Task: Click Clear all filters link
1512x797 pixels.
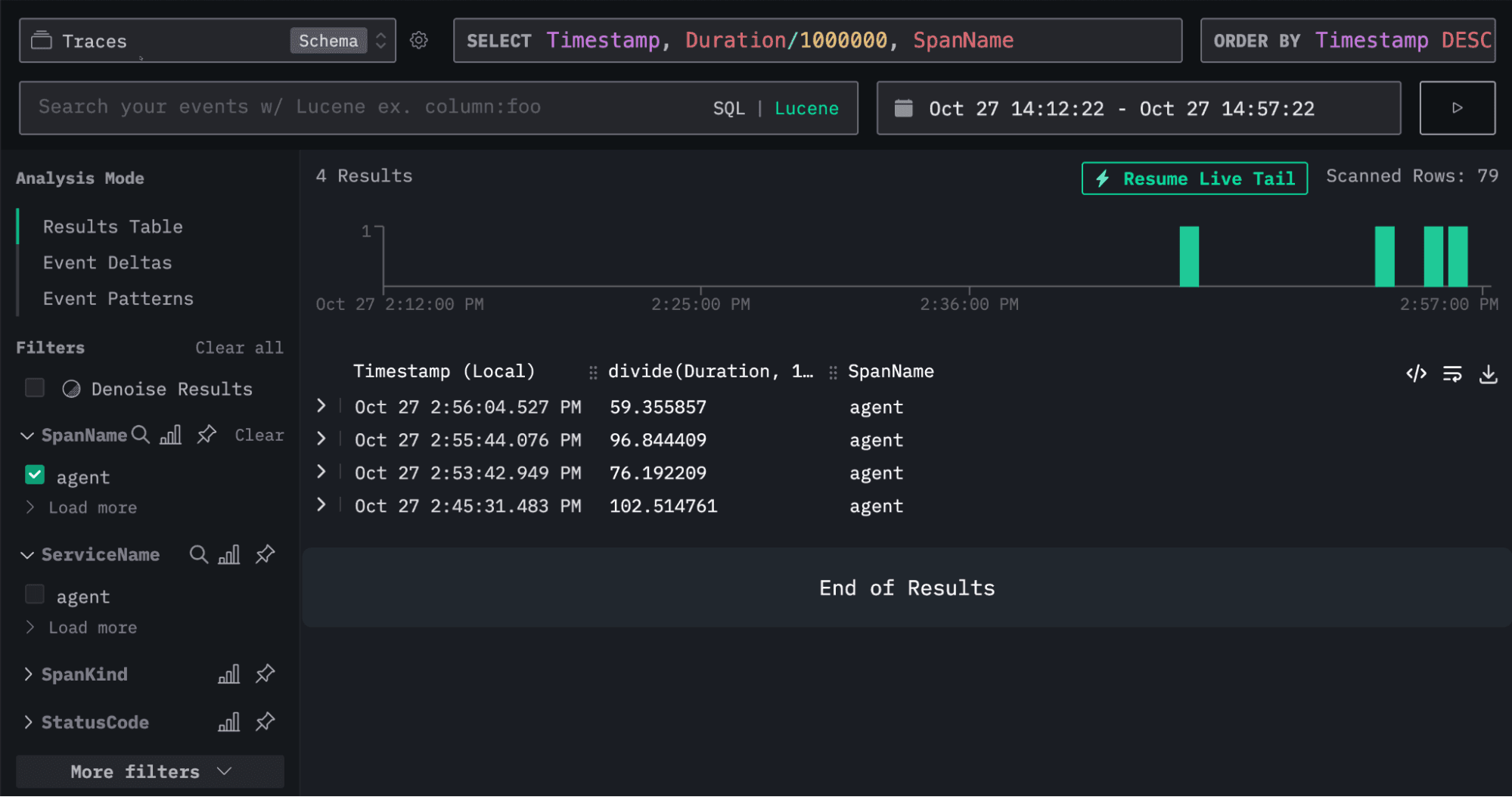Action: tap(239, 348)
